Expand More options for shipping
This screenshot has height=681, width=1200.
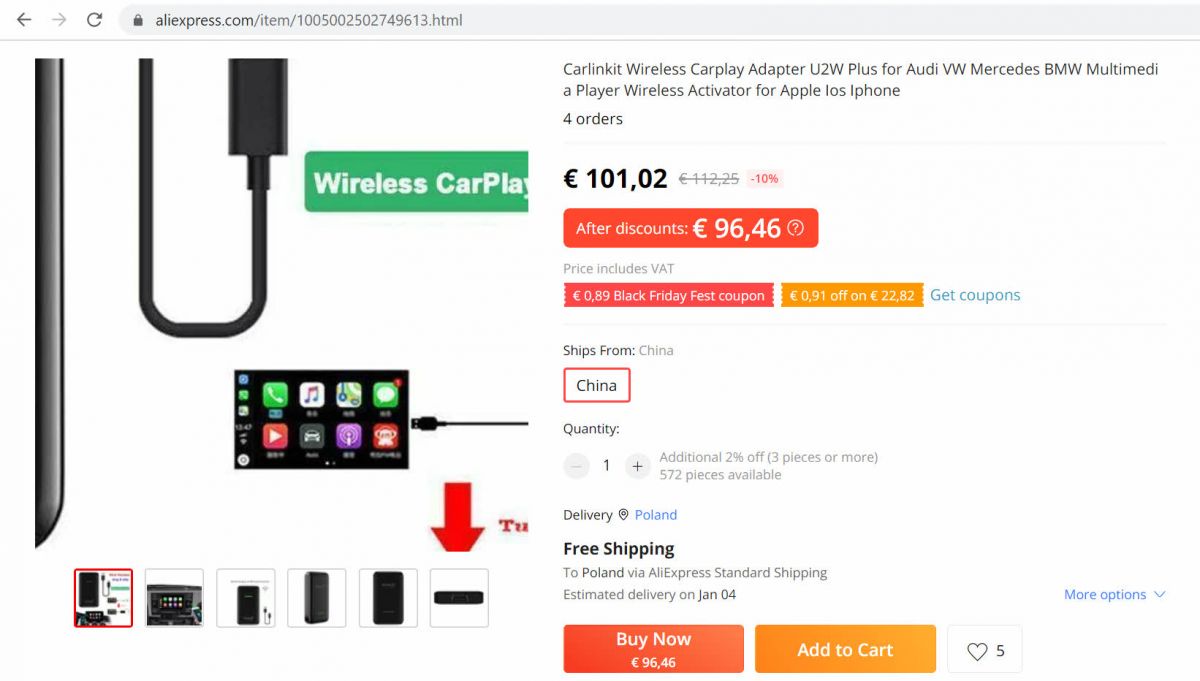click(1114, 594)
